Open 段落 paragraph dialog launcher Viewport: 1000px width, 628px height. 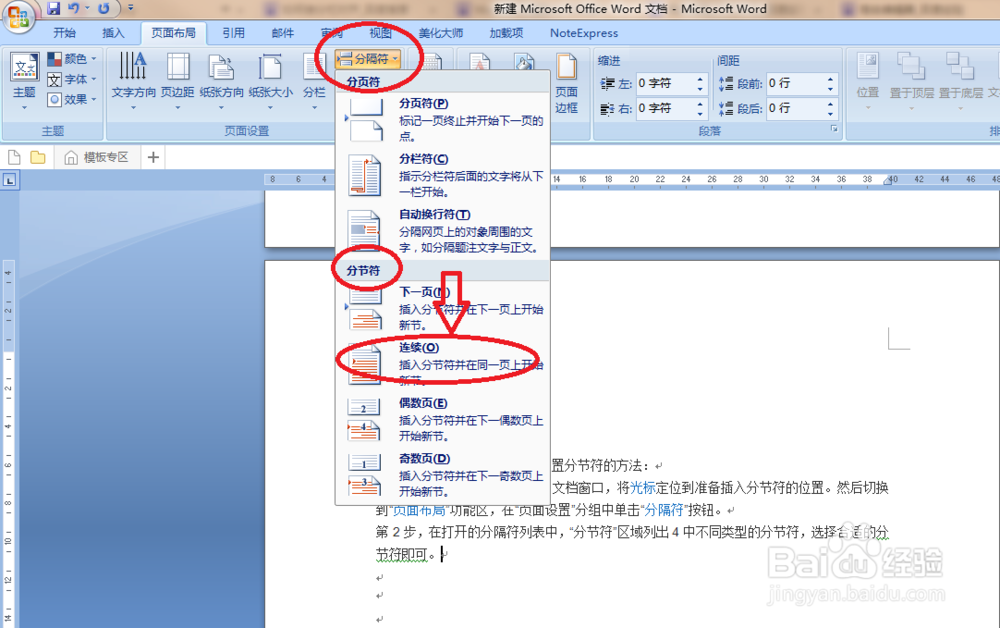point(834,129)
